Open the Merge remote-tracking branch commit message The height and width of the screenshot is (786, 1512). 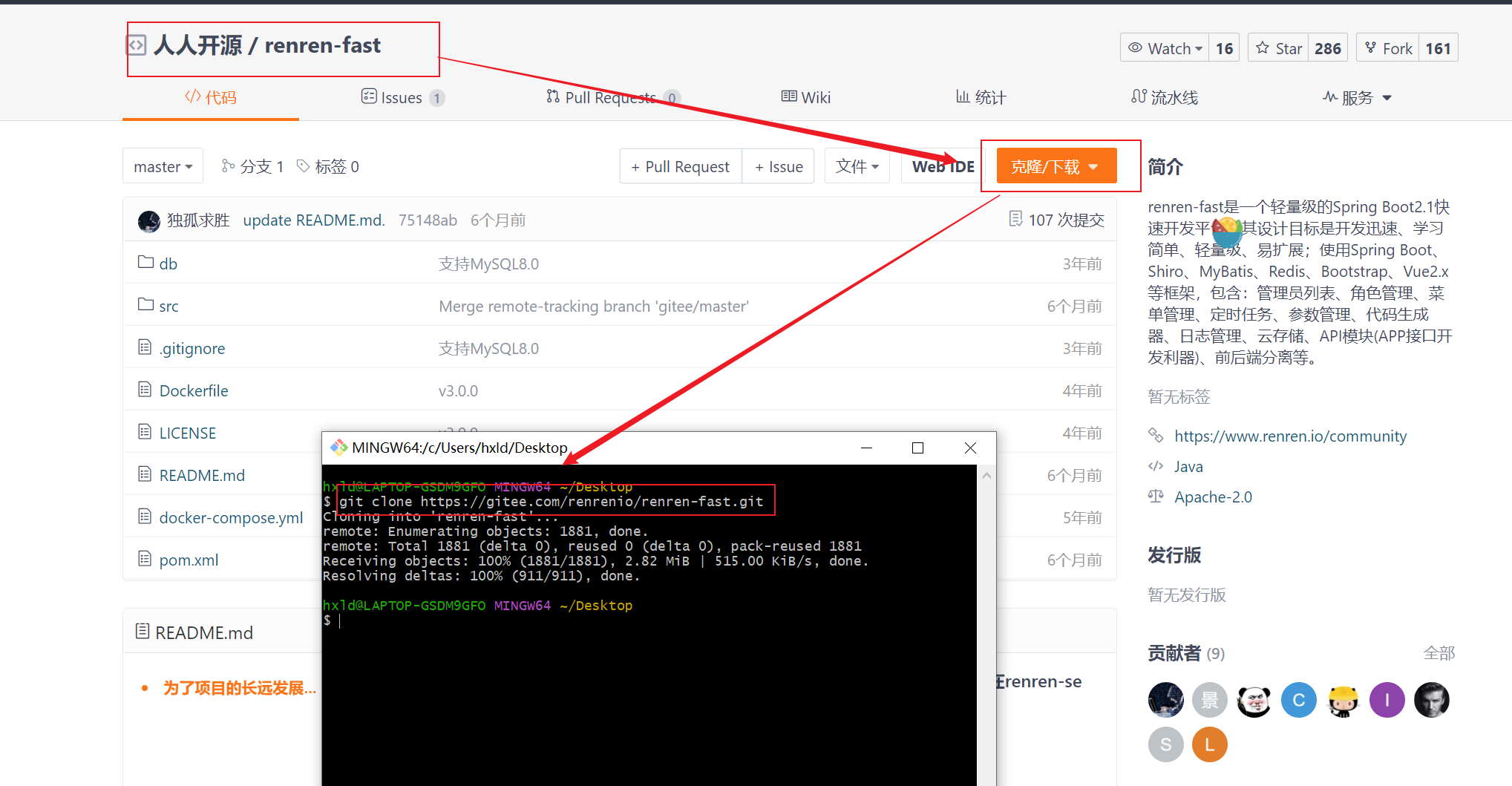(x=594, y=306)
